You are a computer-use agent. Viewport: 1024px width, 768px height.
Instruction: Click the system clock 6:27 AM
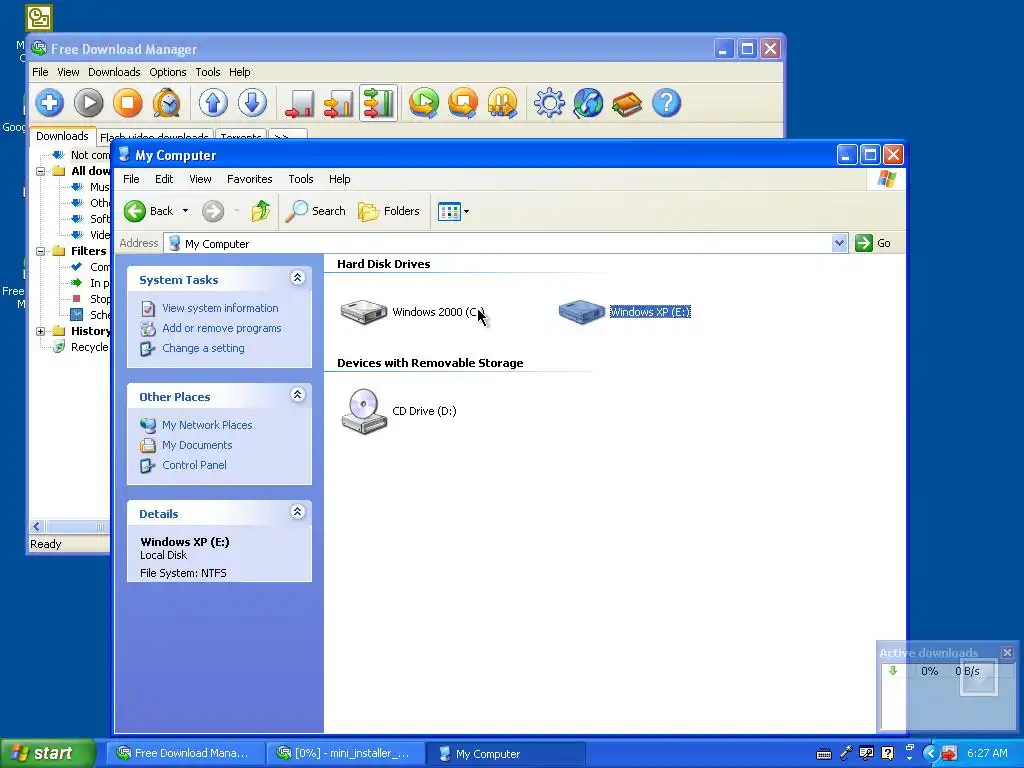coord(987,754)
